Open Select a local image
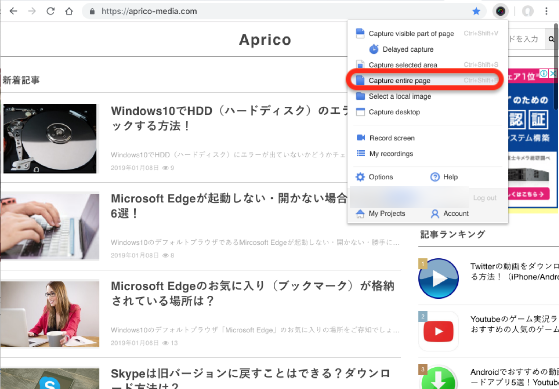 click(427, 96)
